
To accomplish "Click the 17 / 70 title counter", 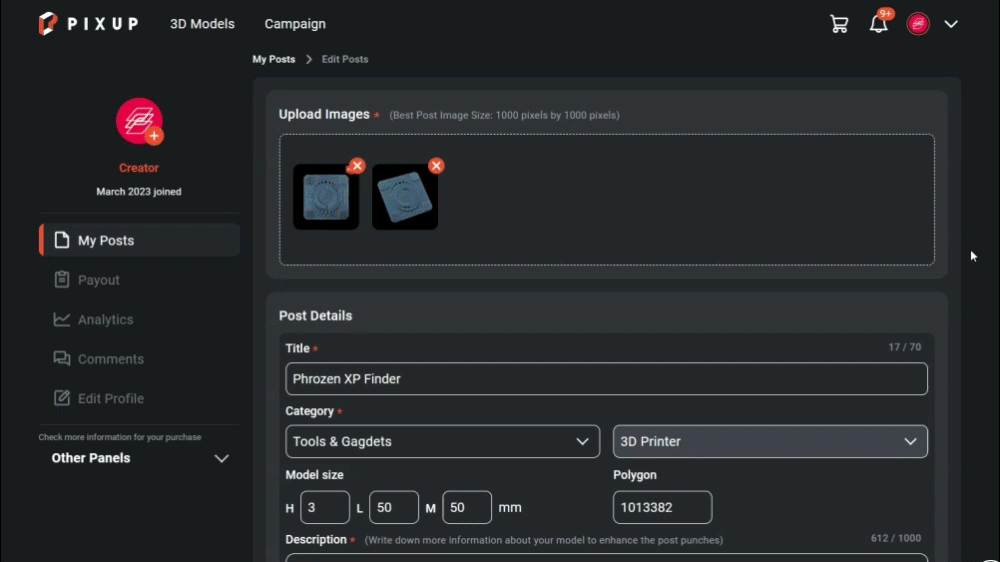I will [x=904, y=347].
